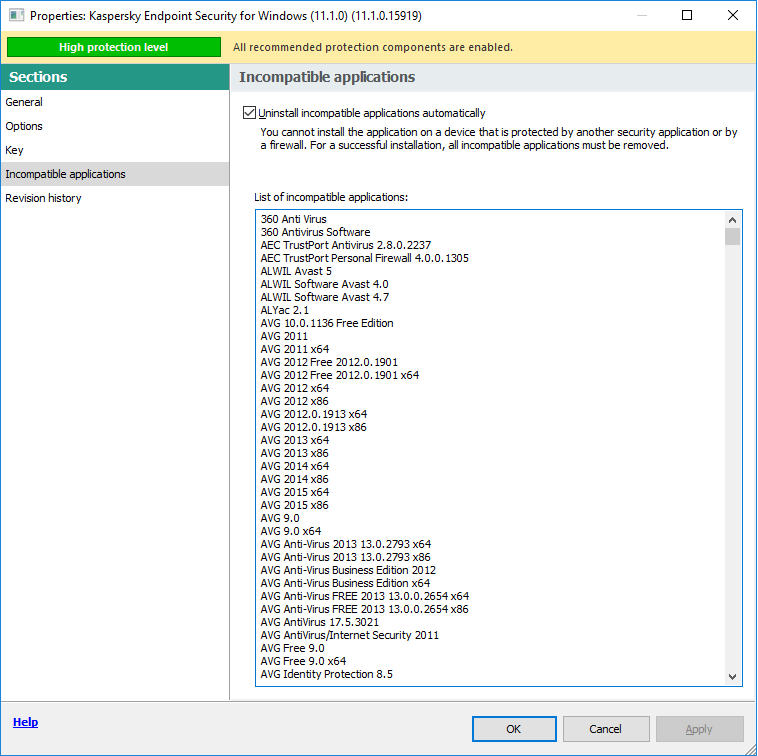Select AVG Anti-Virus 2013 13.0.2793 x64
758x756 pixels.
point(346,544)
